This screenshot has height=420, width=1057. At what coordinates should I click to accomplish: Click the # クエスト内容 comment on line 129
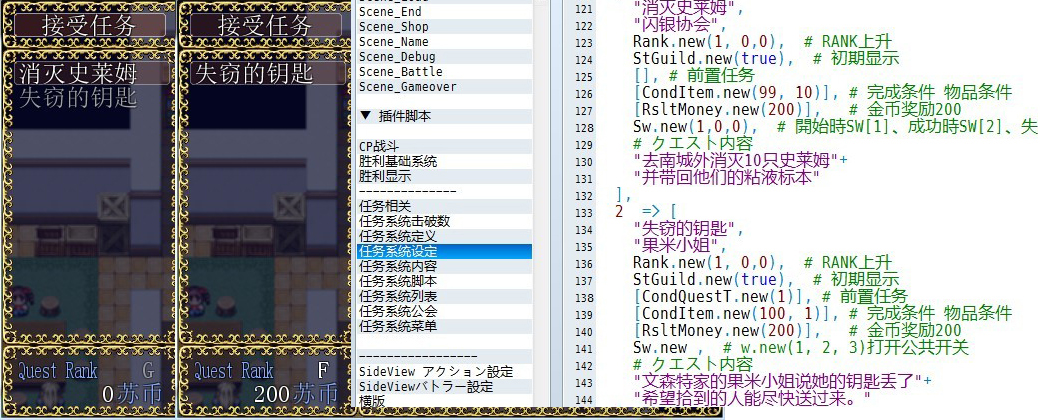click(x=693, y=144)
